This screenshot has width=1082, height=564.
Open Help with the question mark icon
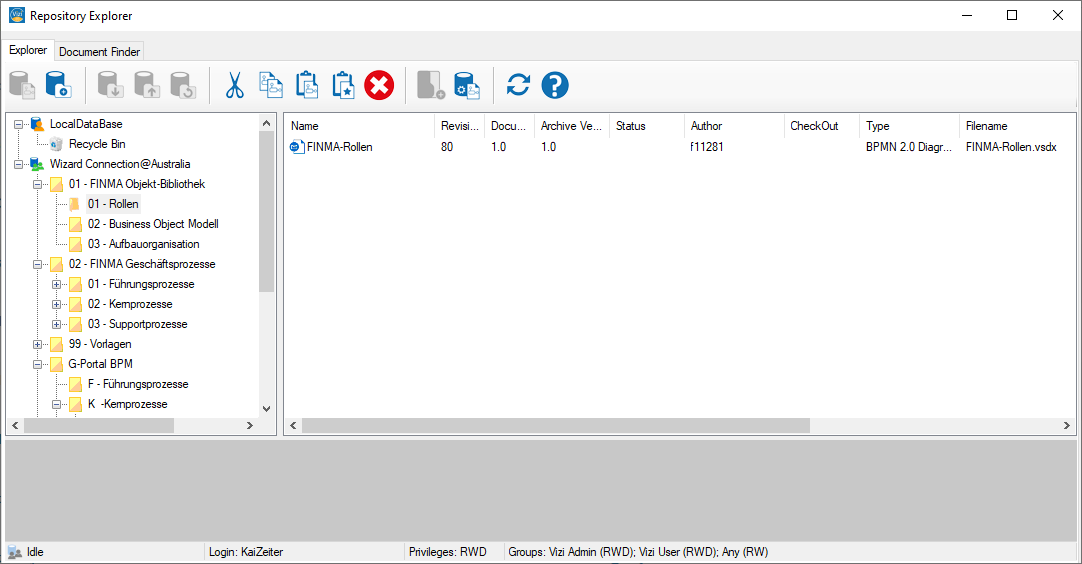click(x=555, y=86)
